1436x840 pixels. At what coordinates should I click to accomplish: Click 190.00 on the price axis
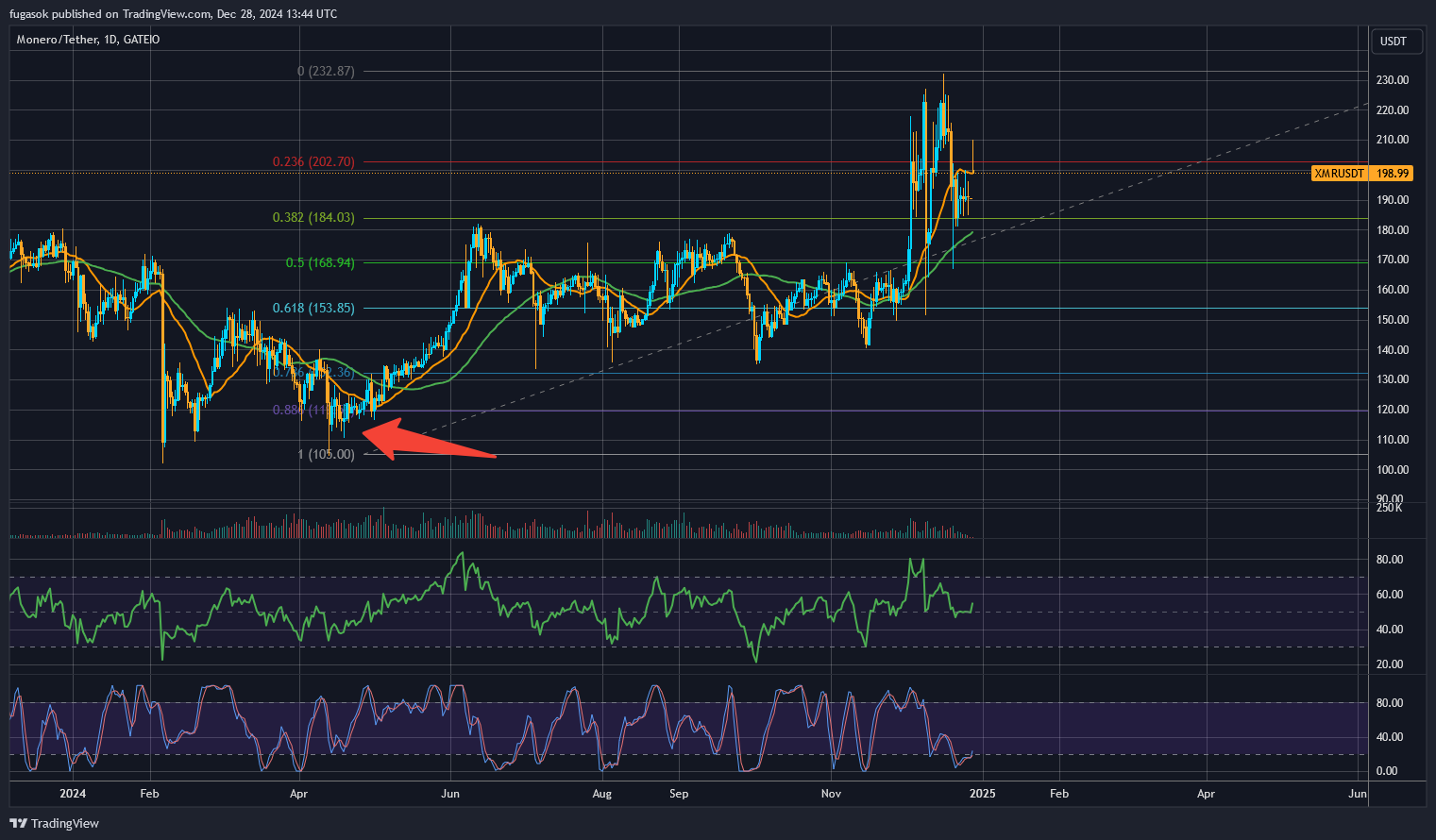1393,200
